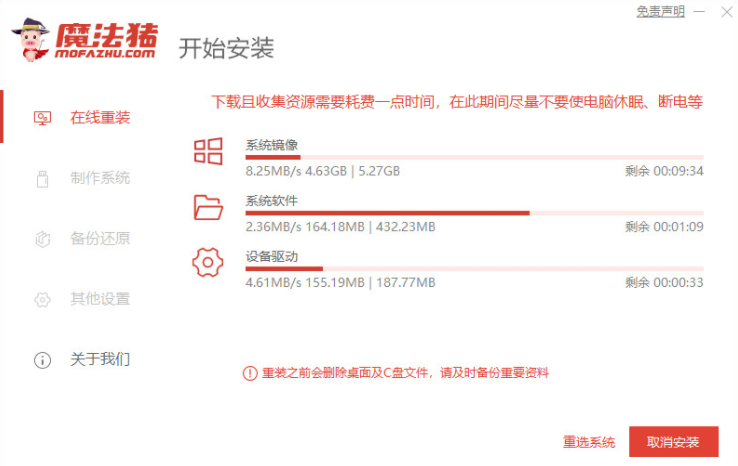Open the 关于我们 sidebar tab
The image size is (738, 466).
(x=100, y=360)
